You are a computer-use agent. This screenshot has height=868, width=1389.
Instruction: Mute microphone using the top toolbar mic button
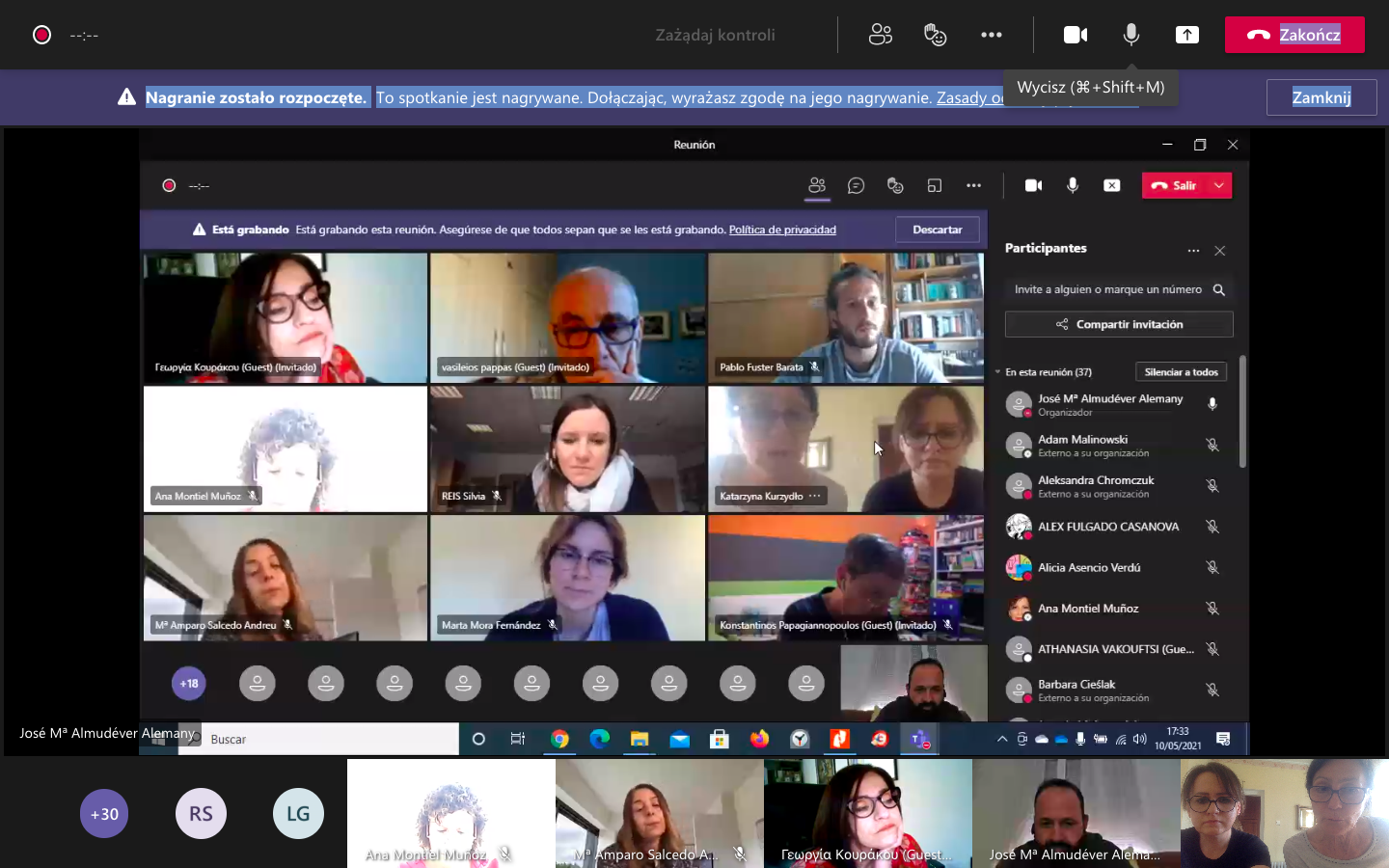pyautogui.click(x=1131, y=35)
